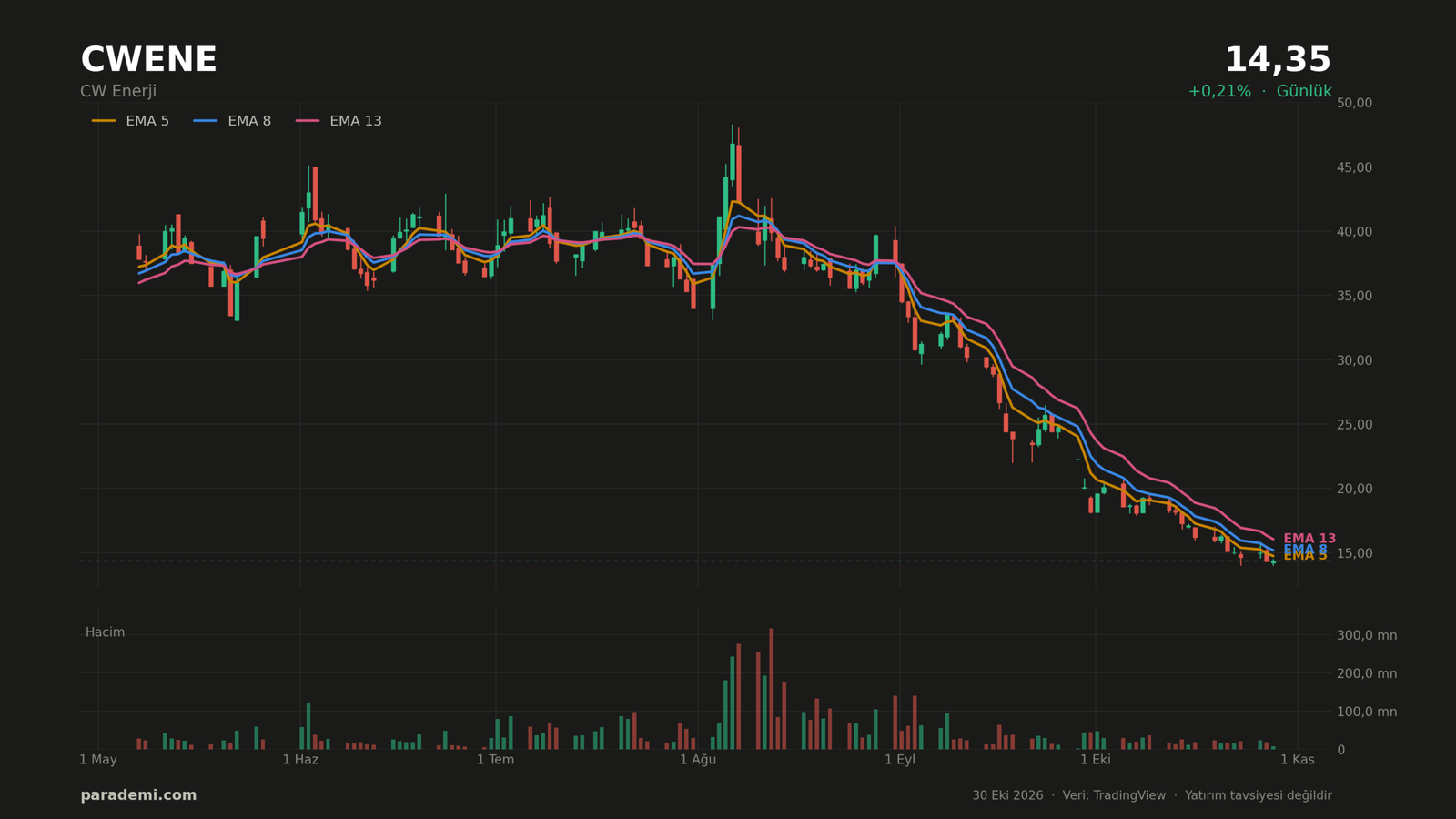Select the EMA 13 legend entry
Screen dimensions: 1456x819
pos(339,121)
